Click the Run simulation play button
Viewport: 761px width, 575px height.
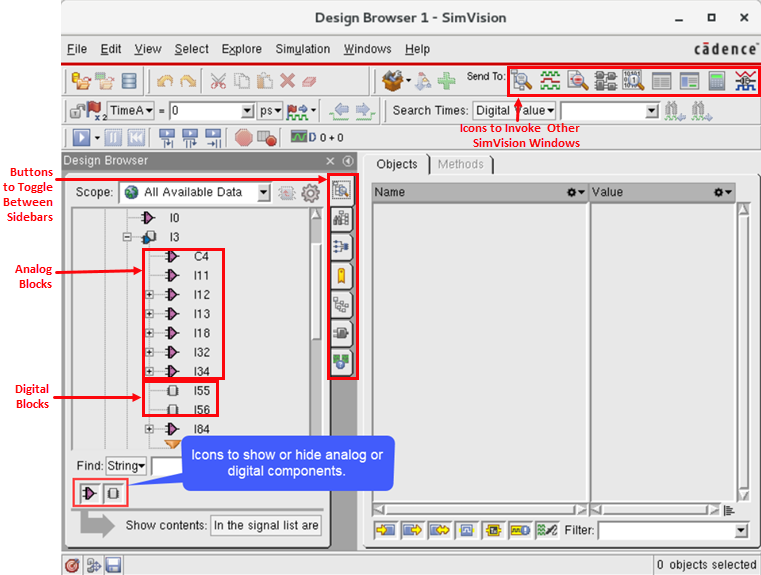tap(81, 138)
